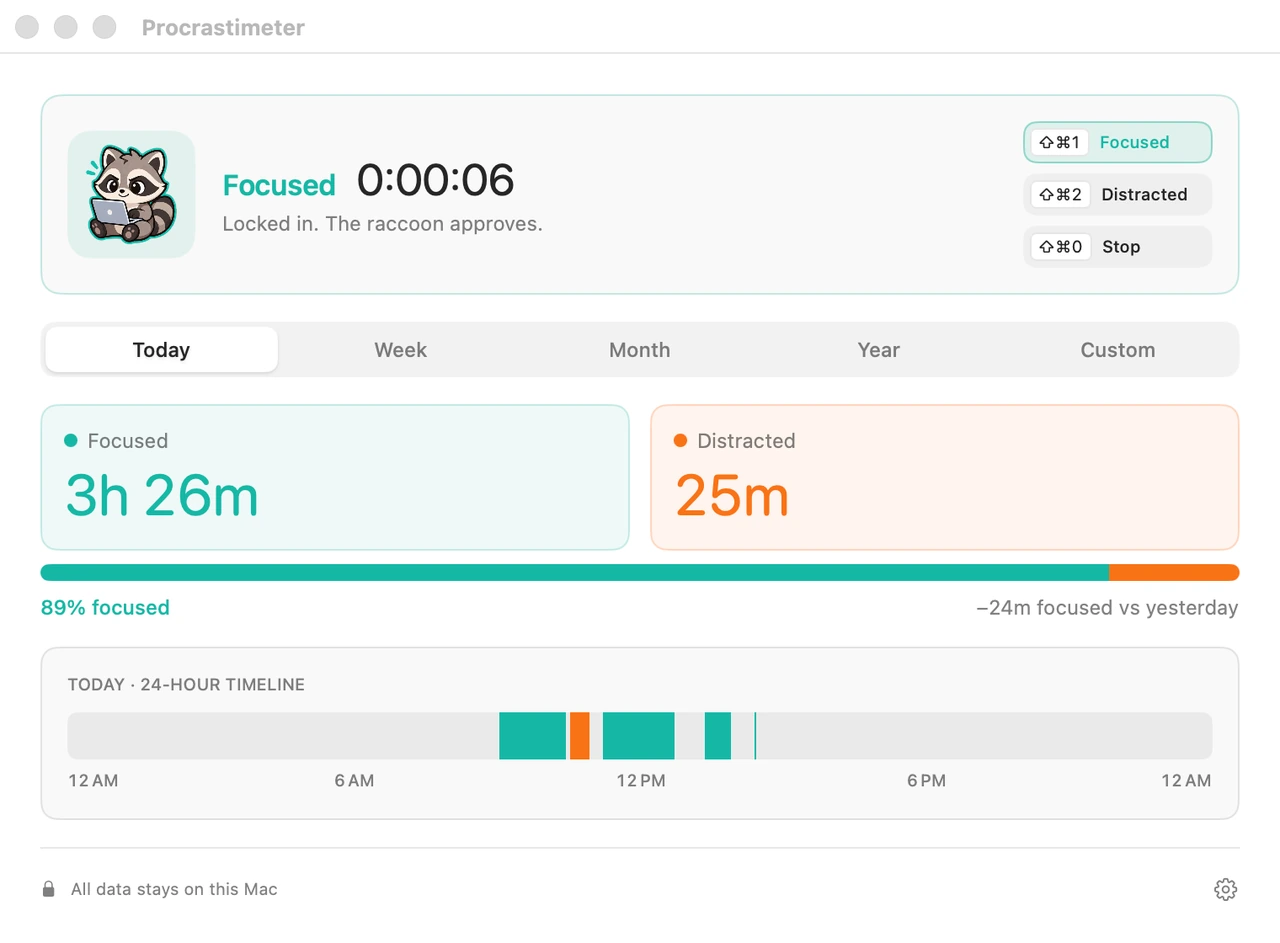The width and height of the screenshot is (1280, 943).
Task: Click the orange dot beside Distracted
Action: coord(681,440)
